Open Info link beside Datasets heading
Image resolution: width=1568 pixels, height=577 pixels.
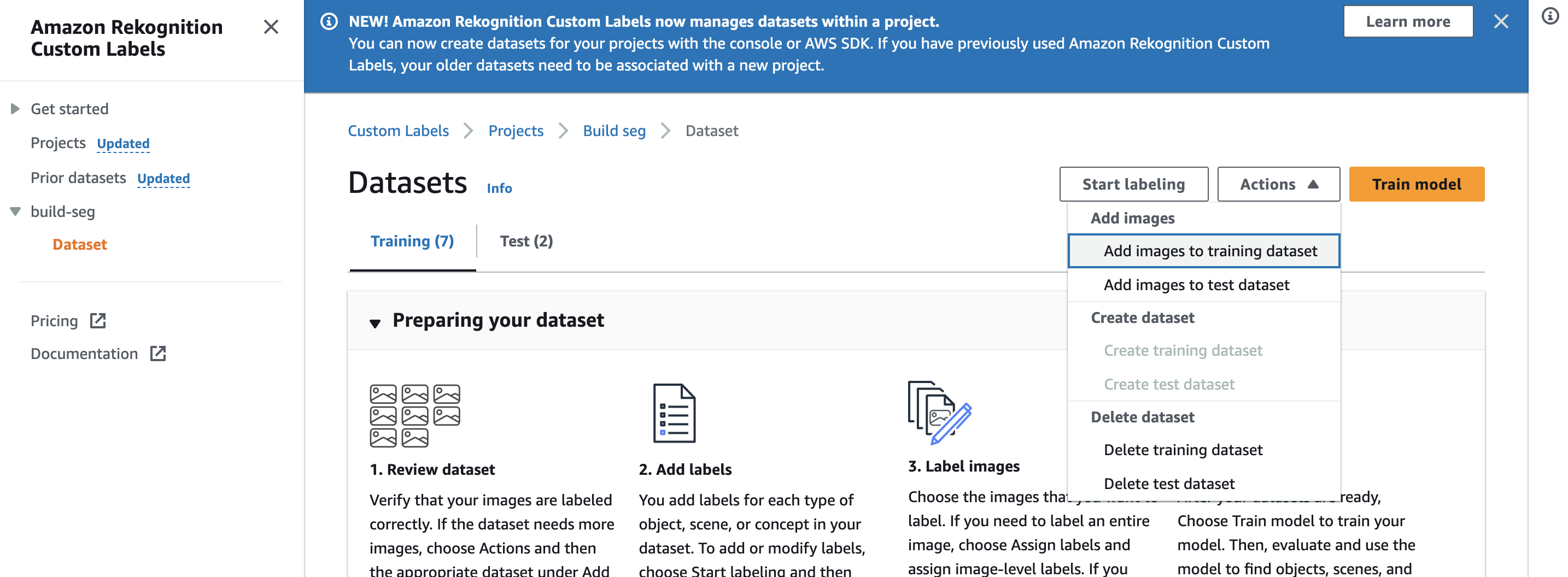click(499, 188)
